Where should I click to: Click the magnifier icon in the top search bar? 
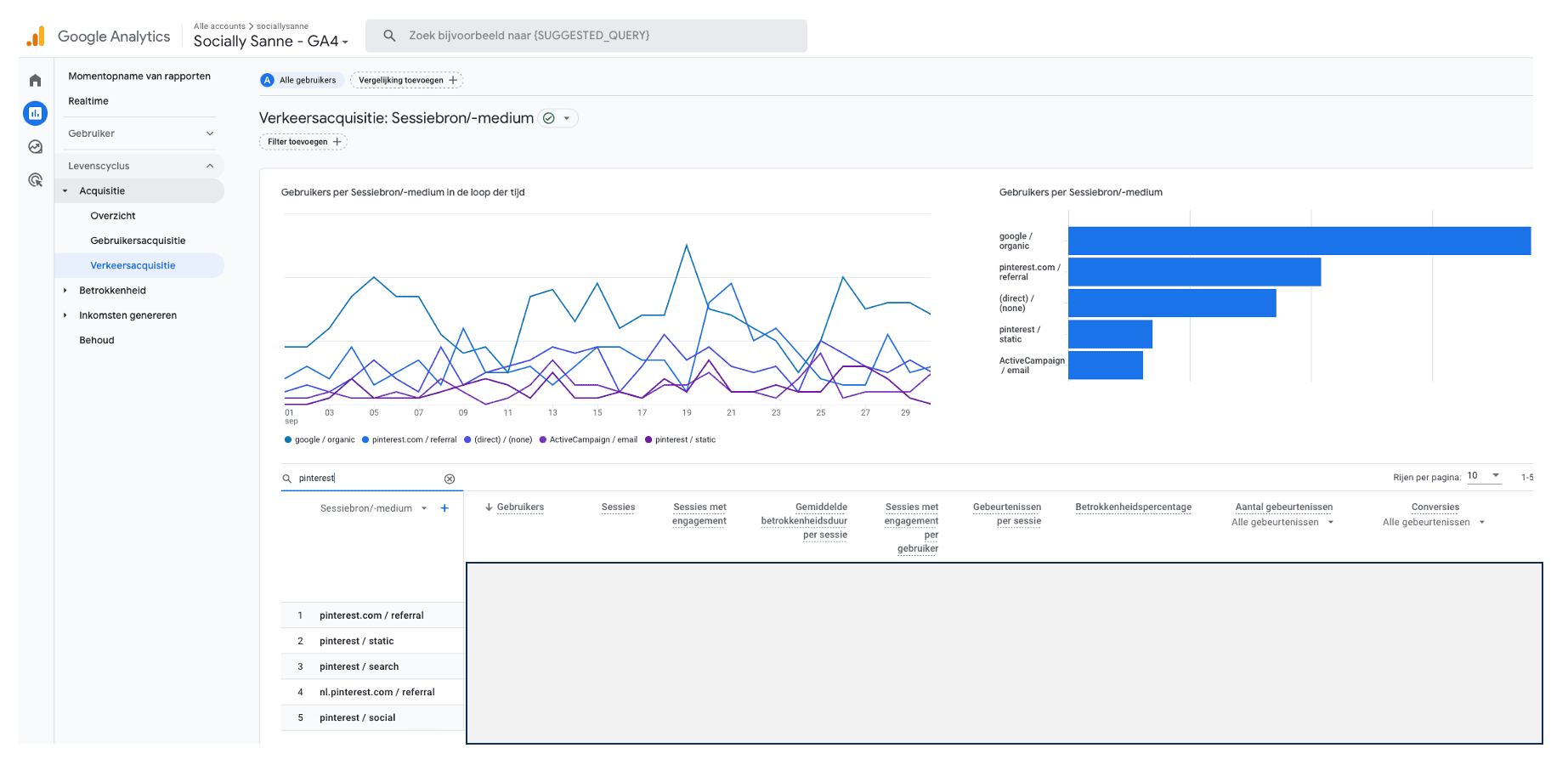(389, 36)
